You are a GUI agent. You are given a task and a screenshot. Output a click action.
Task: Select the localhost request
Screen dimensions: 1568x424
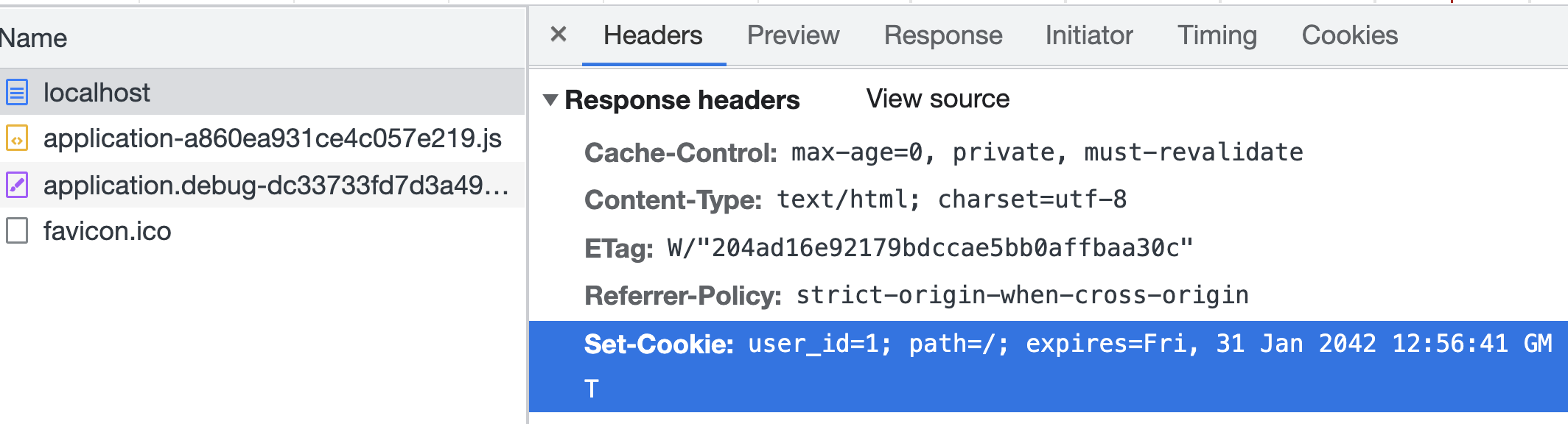click(97, 93)
